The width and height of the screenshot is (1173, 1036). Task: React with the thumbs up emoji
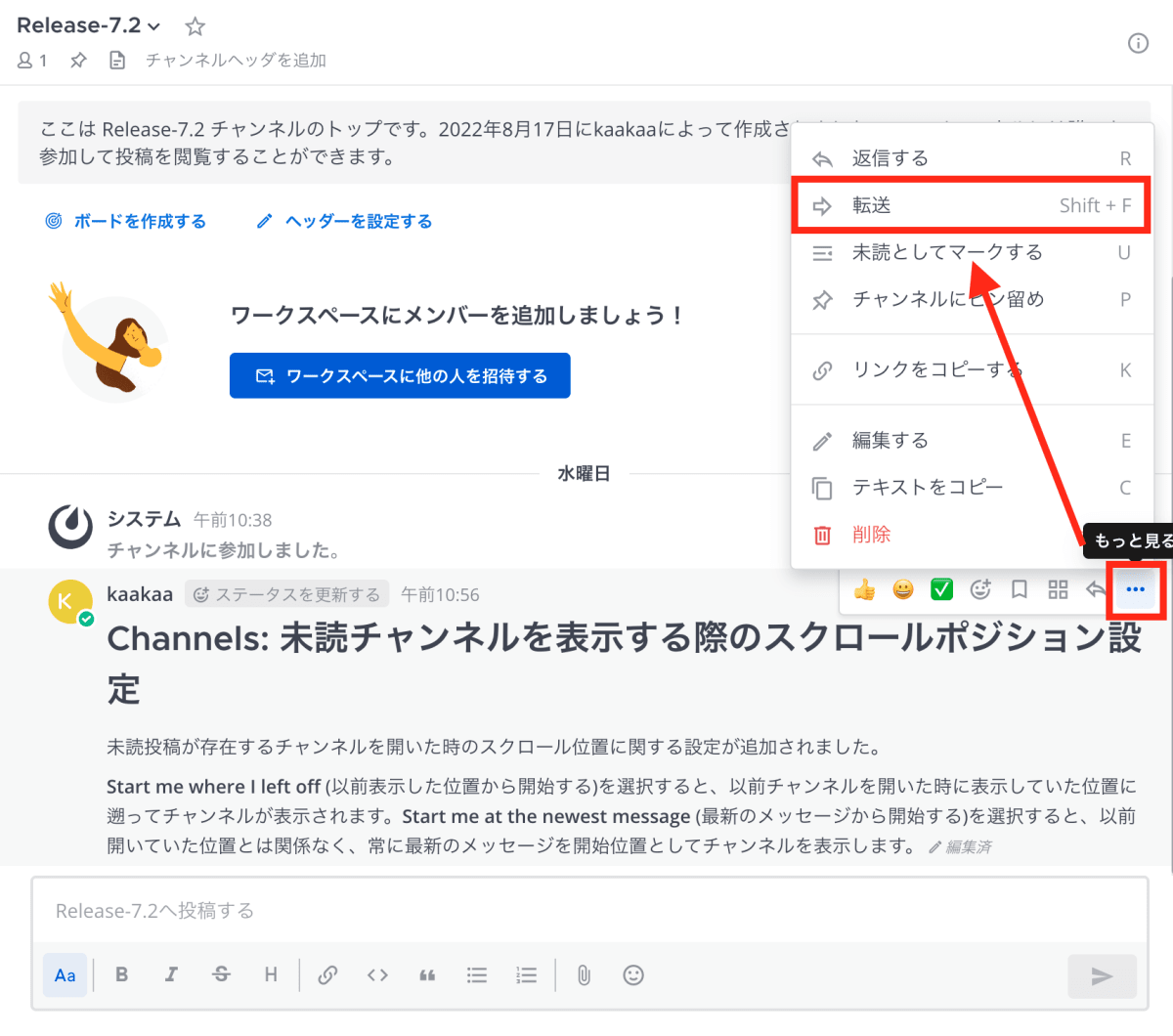coord(864,589)
